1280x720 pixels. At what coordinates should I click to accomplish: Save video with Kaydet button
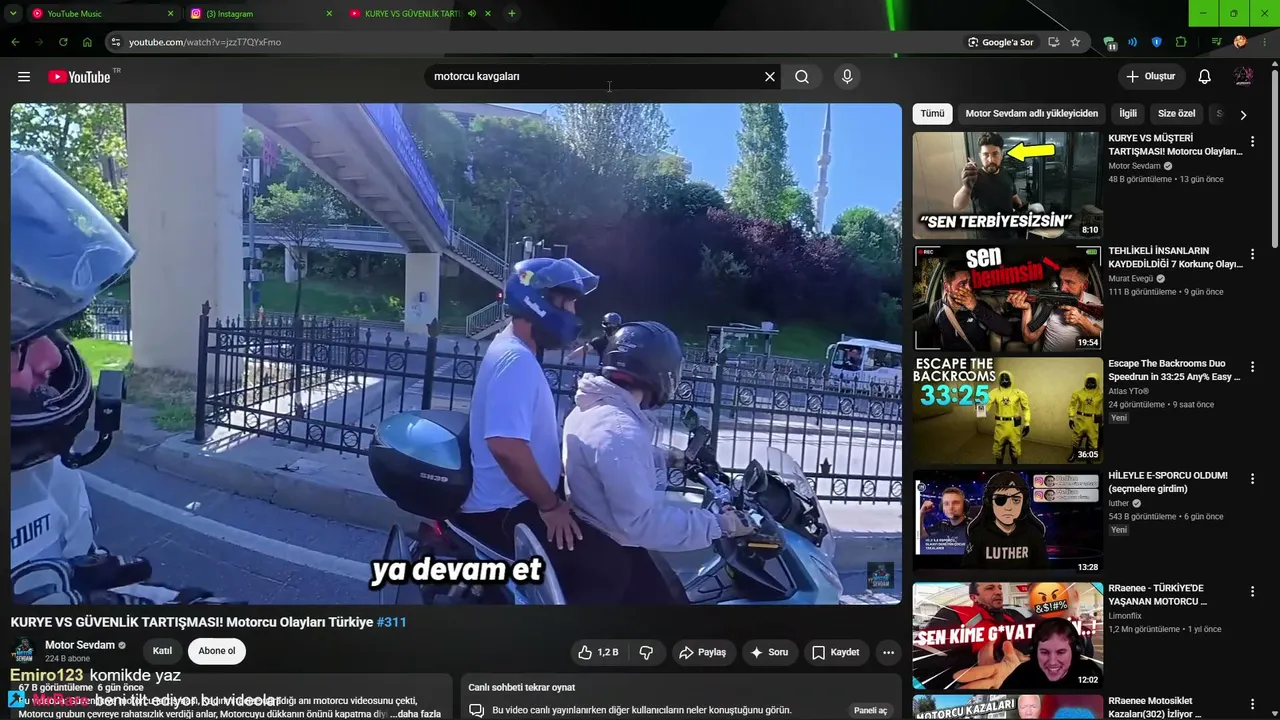tap(836, 652)
